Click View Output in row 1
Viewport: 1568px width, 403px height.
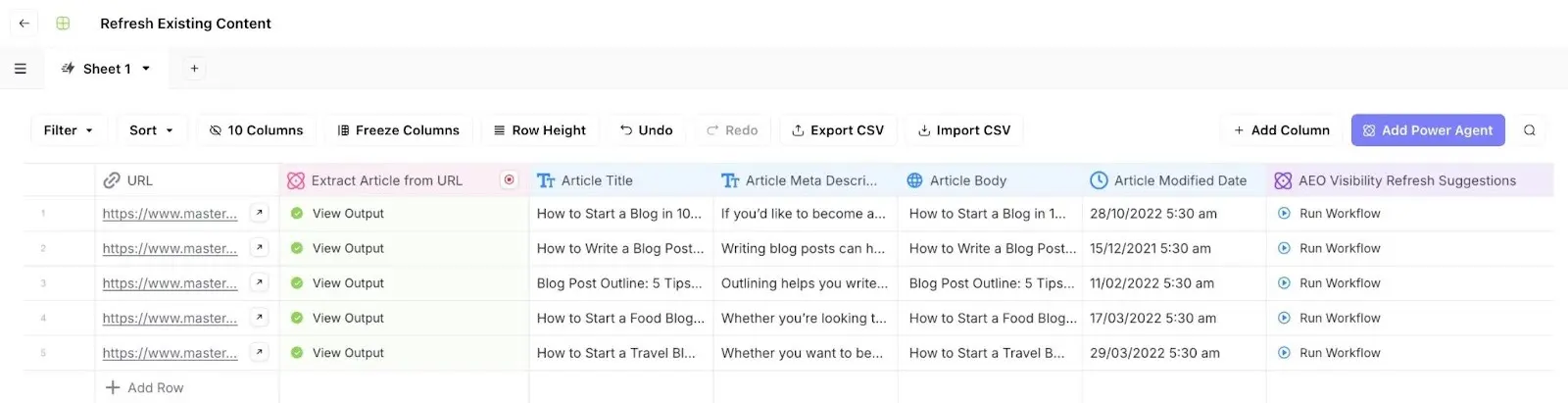point(348,214)
